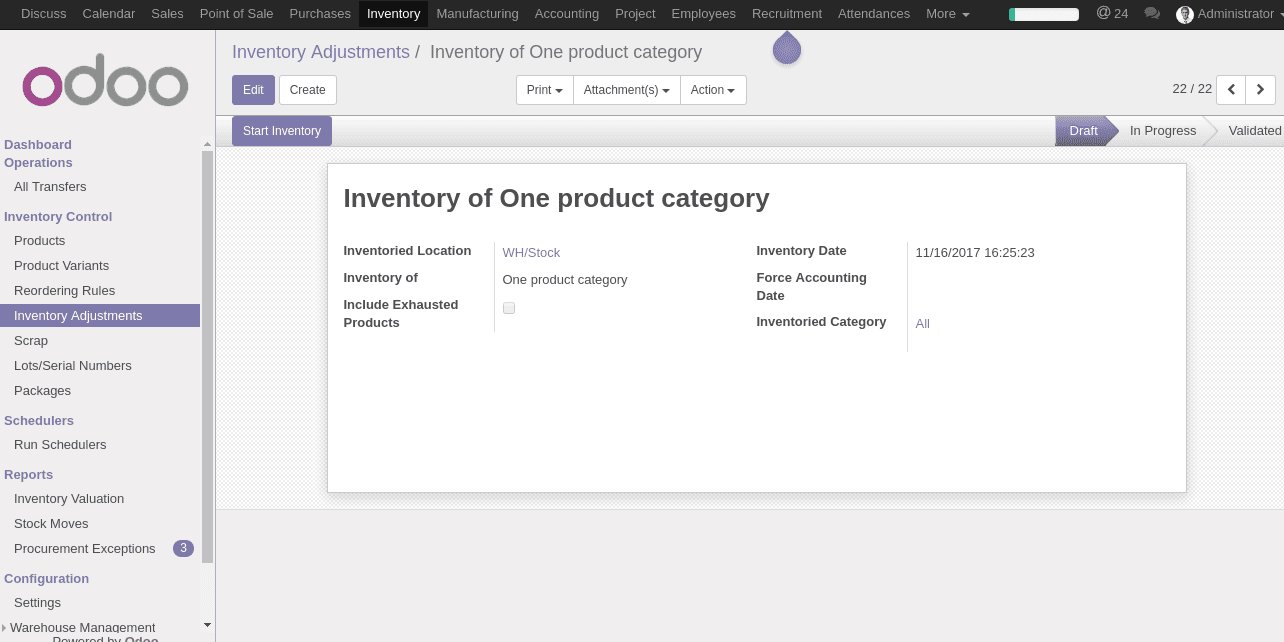The width and height of the screenshot is (1284, 642).
Task: Open the Manufacturing menu
Action: point(477,14)
